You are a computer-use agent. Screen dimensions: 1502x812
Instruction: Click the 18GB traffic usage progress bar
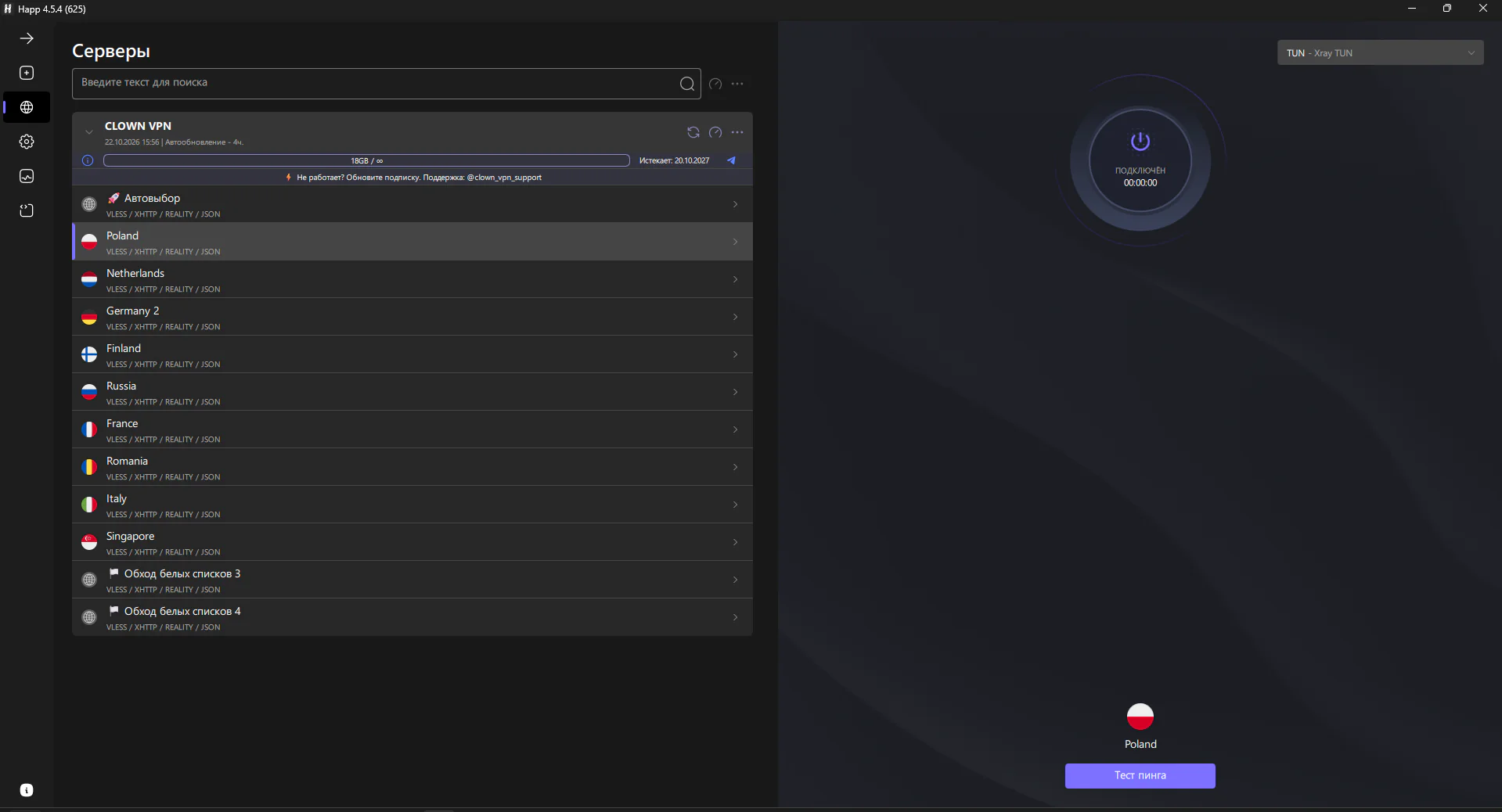coord(366,160)
